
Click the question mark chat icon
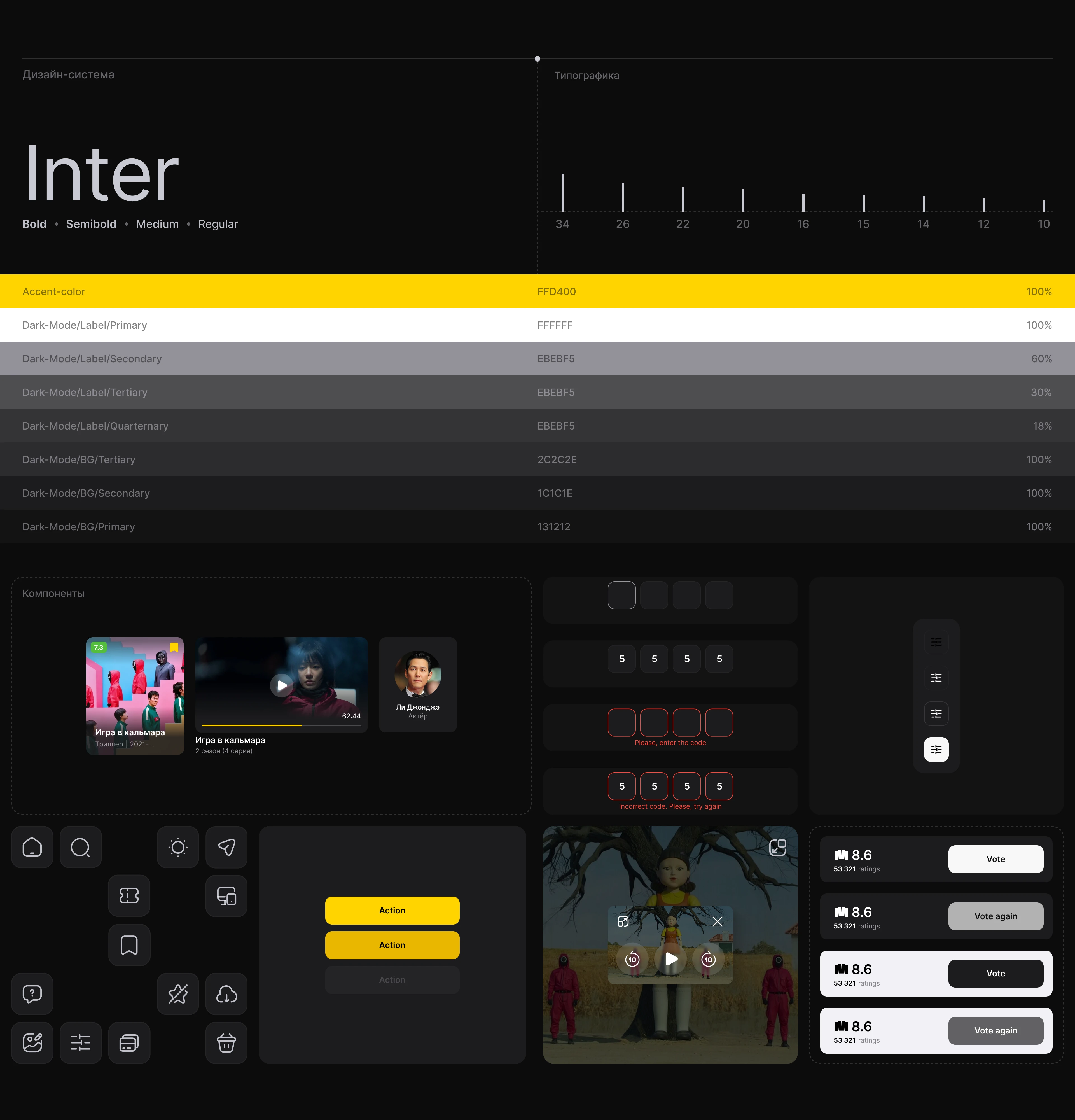(x=32, y=994)
